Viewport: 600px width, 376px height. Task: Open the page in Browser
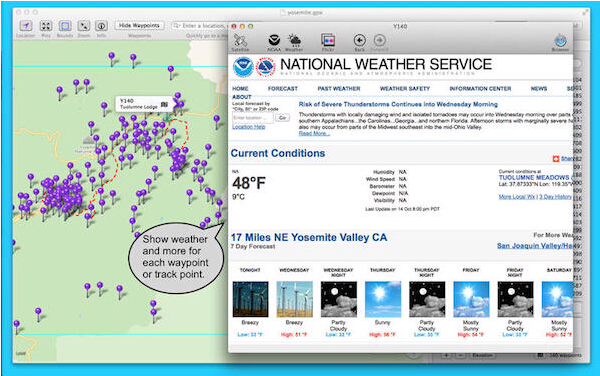(x=560, y=41)
